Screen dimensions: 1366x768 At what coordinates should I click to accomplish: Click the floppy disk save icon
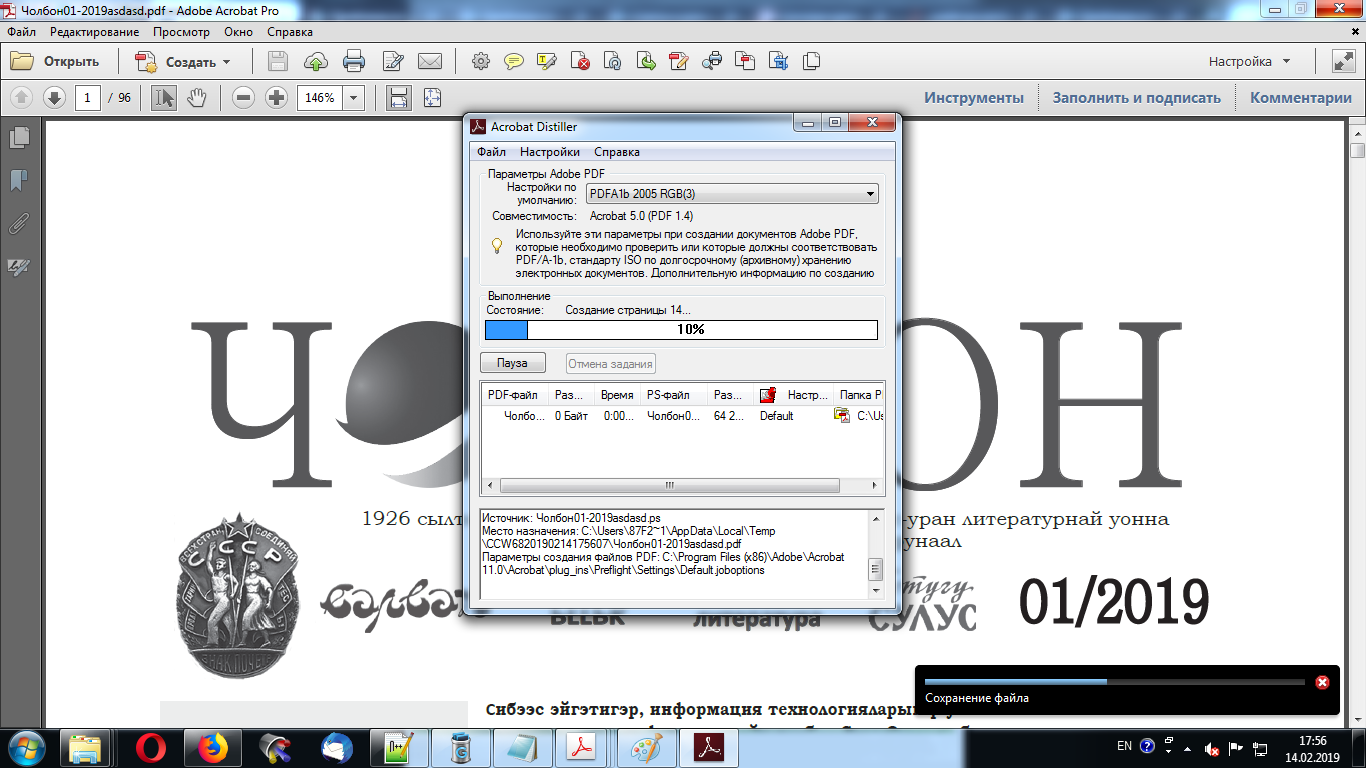(278, 62)
